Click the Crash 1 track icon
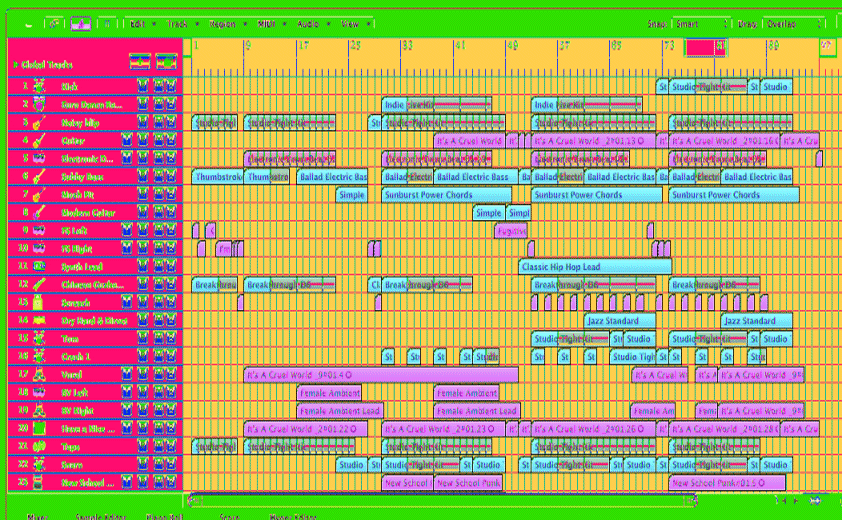This screenshot has height=520, width=842. [40, 357]
